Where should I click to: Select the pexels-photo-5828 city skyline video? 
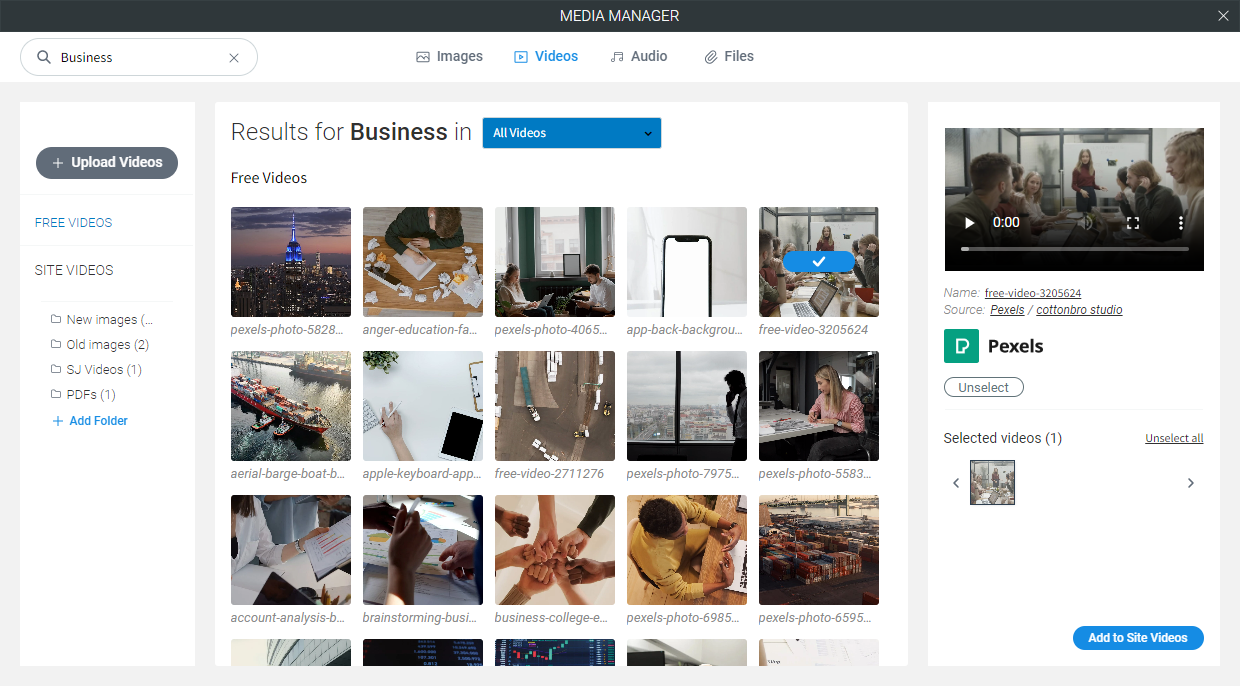click(291, 262)
